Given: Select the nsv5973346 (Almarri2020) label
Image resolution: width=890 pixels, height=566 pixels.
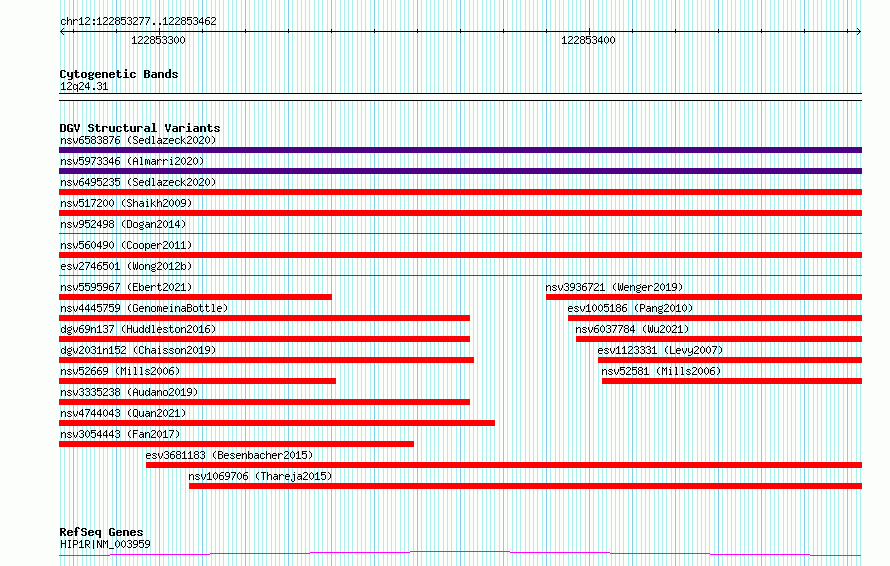Looking at the screenshot, I should (132, 161).
